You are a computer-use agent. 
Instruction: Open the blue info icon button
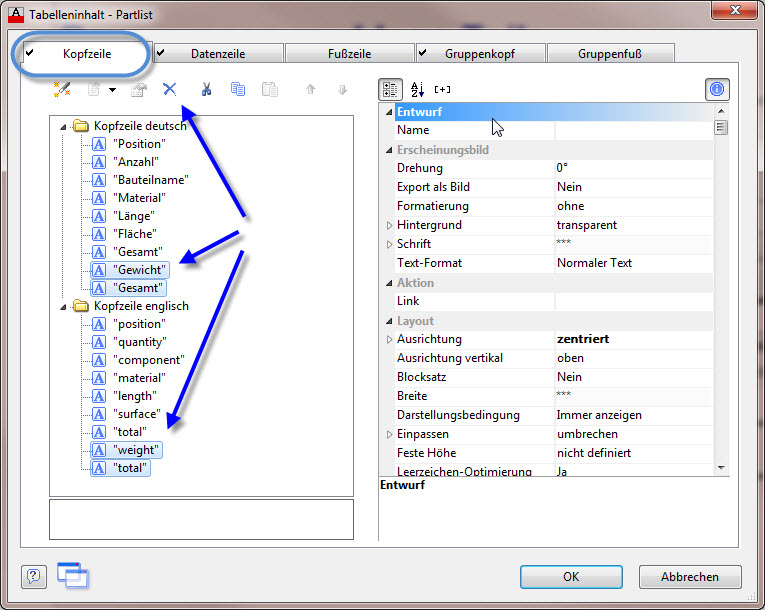click(717, 89)
